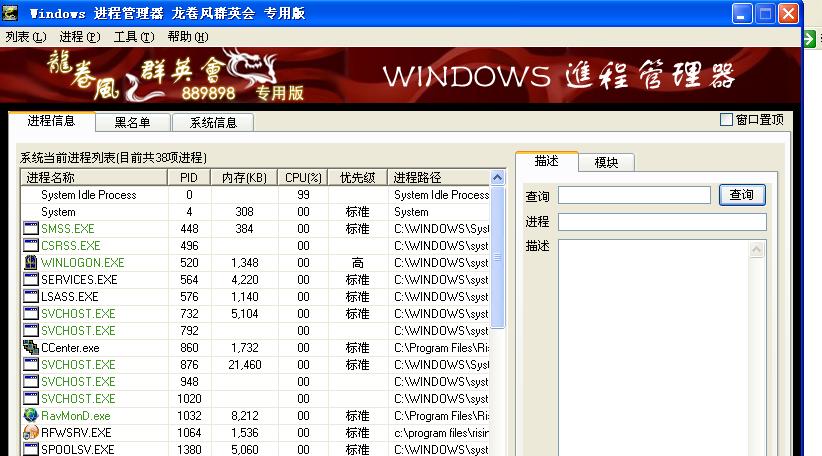Click description box scrollbar up arrow
Image resolution: width=822 pixels, height=456 pixels.
tap(756, 249)
